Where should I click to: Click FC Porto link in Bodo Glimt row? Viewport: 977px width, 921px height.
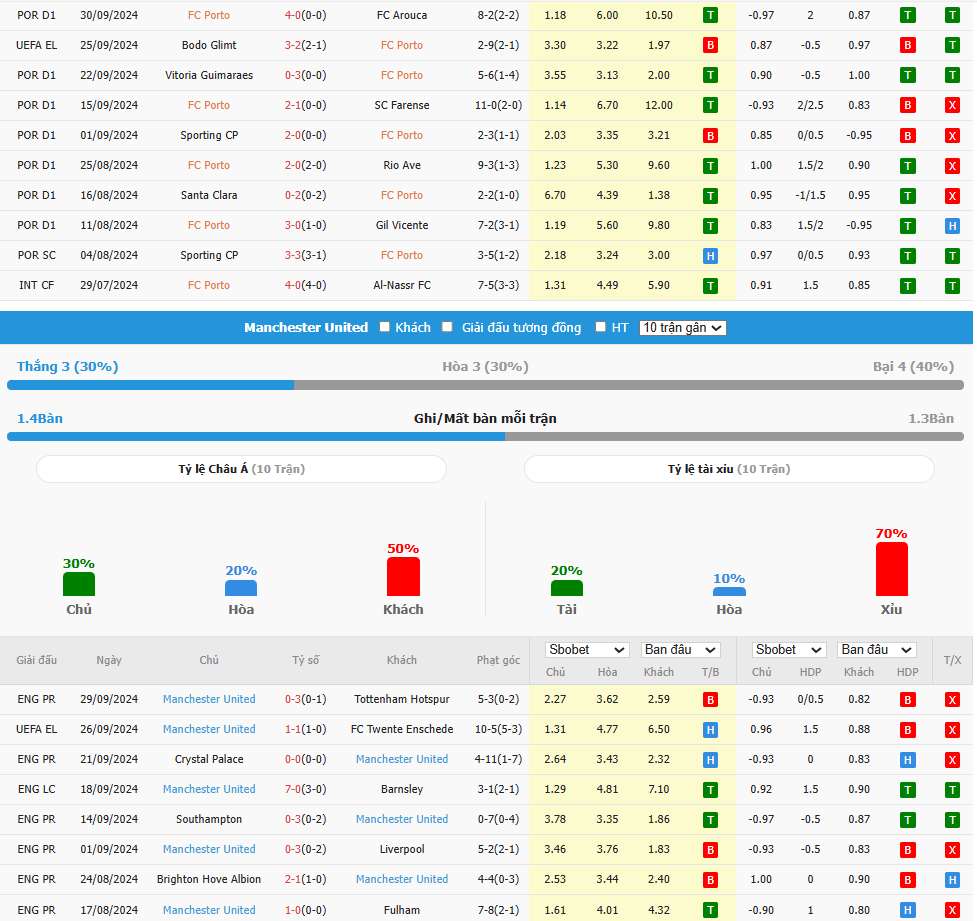coord(402,45)
